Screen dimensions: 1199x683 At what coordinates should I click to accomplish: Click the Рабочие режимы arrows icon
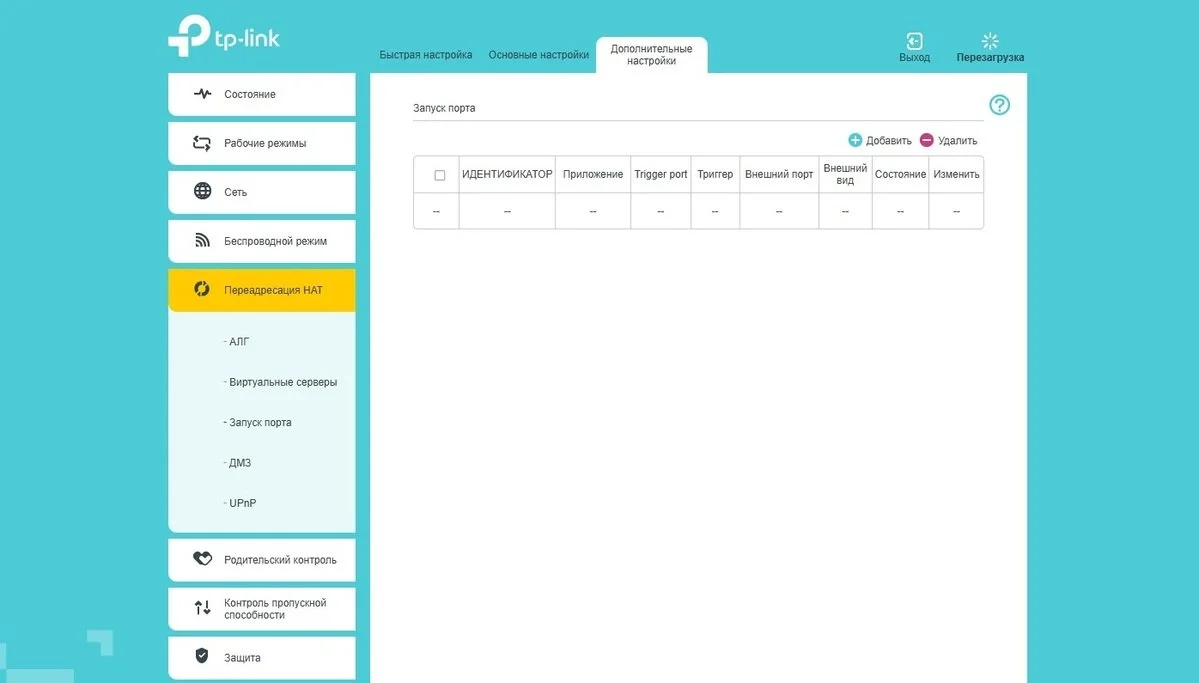202,143
